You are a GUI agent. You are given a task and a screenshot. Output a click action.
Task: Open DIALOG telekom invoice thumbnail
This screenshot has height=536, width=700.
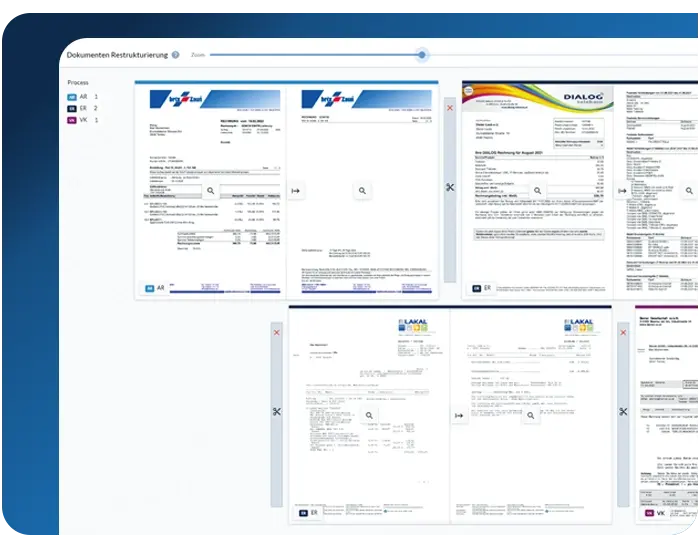click(x=538, y=191)
